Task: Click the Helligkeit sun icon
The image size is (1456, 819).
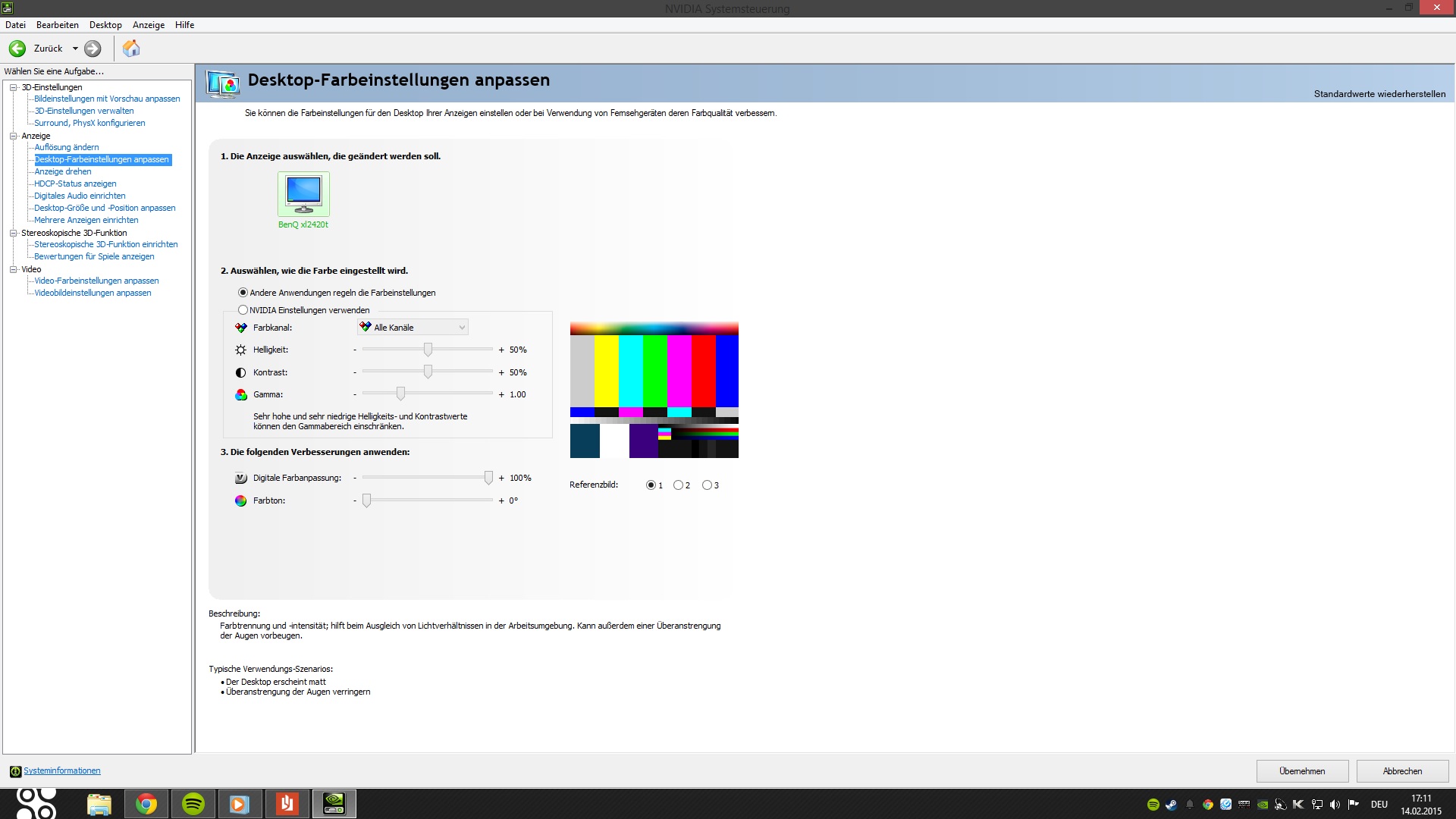Action: 240,350
